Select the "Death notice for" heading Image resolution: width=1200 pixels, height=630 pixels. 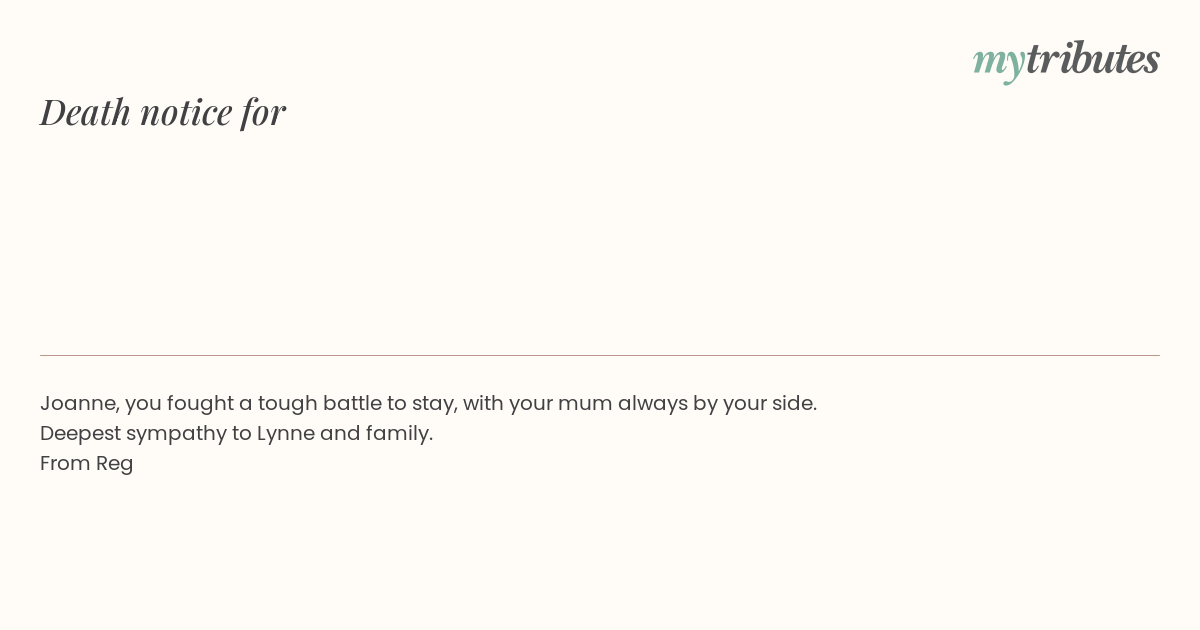163,112
